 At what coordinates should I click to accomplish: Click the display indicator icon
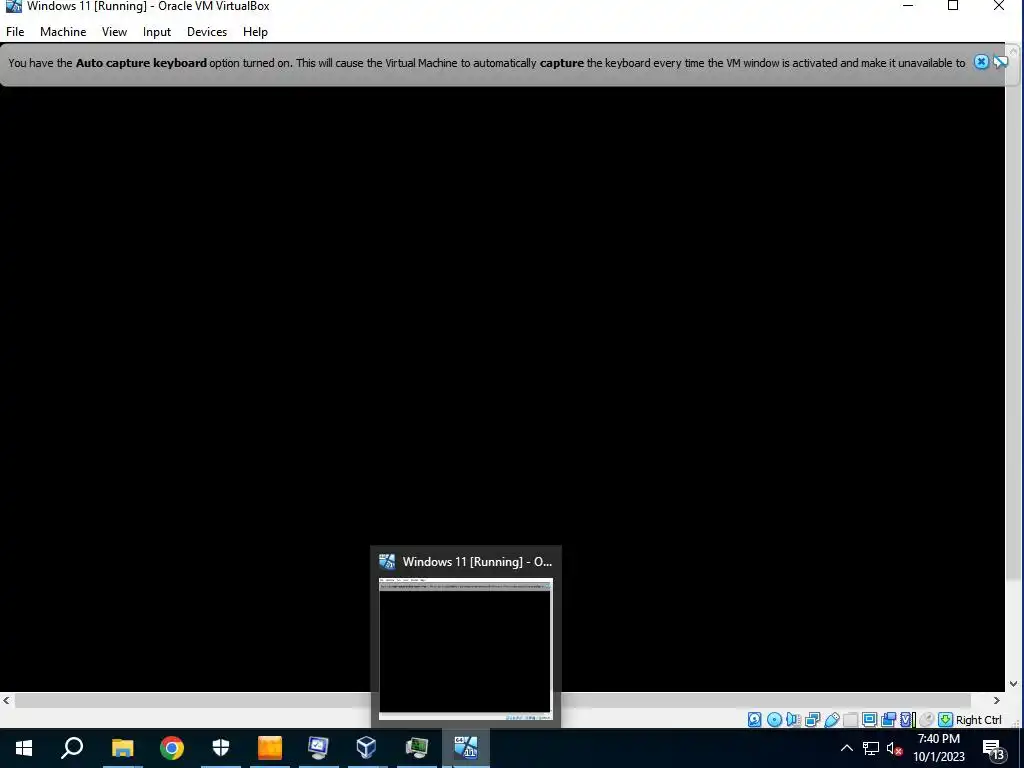coord(869,720)
